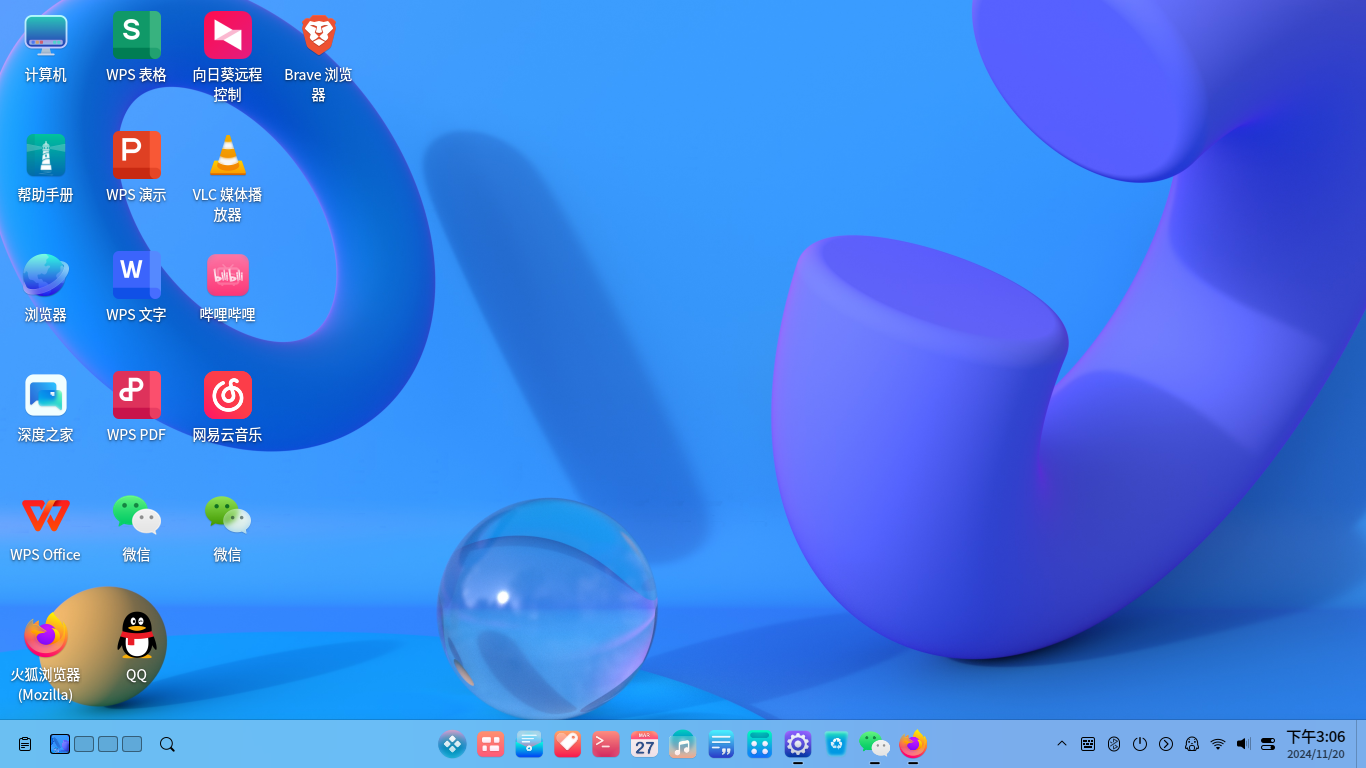Open the QQ penguin desktop icon
Screen dimensions: 1366x768
click(x=136, y=636)
